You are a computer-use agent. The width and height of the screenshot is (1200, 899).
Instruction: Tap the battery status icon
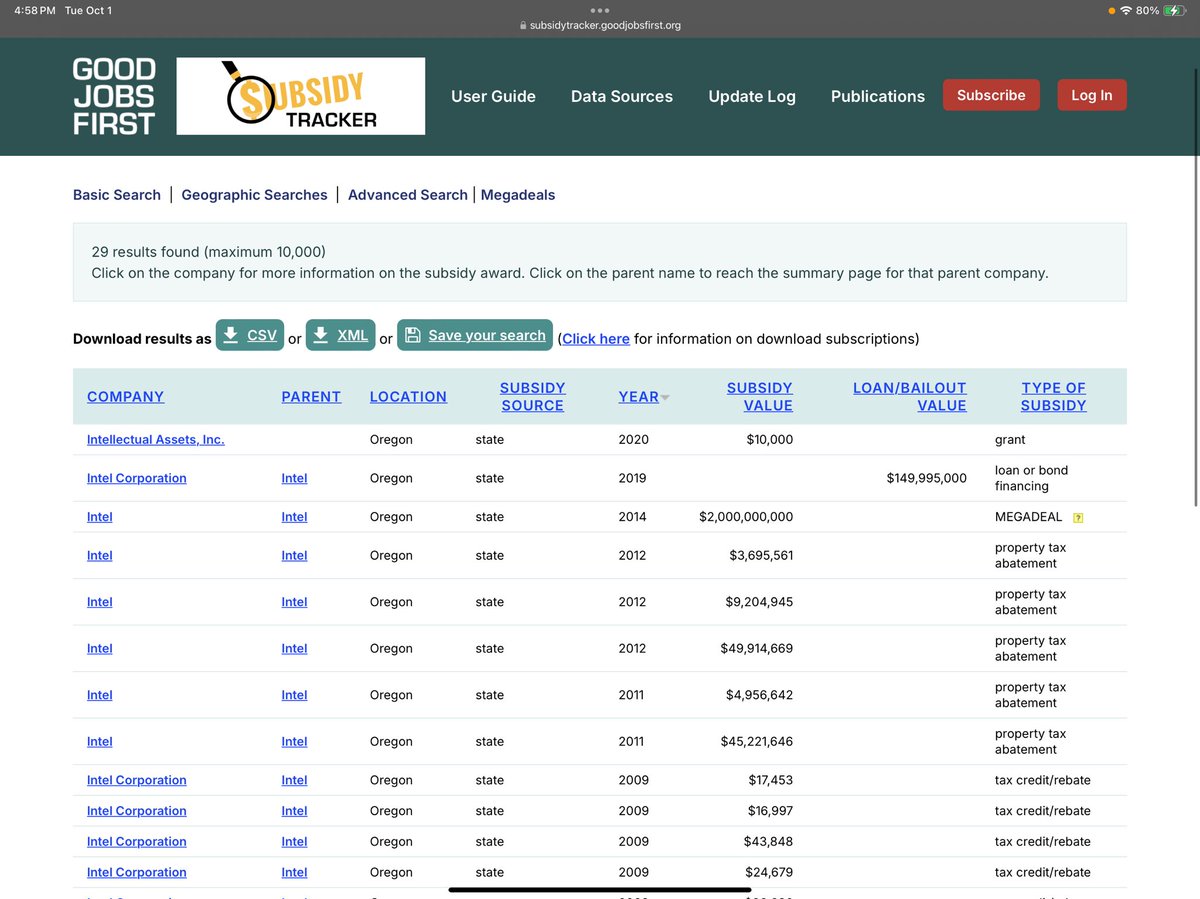click(x=1174, y=10)
